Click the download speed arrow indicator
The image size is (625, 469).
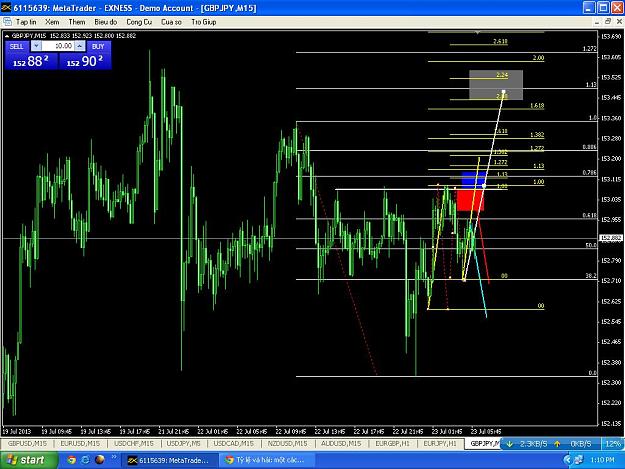point(510,443)
